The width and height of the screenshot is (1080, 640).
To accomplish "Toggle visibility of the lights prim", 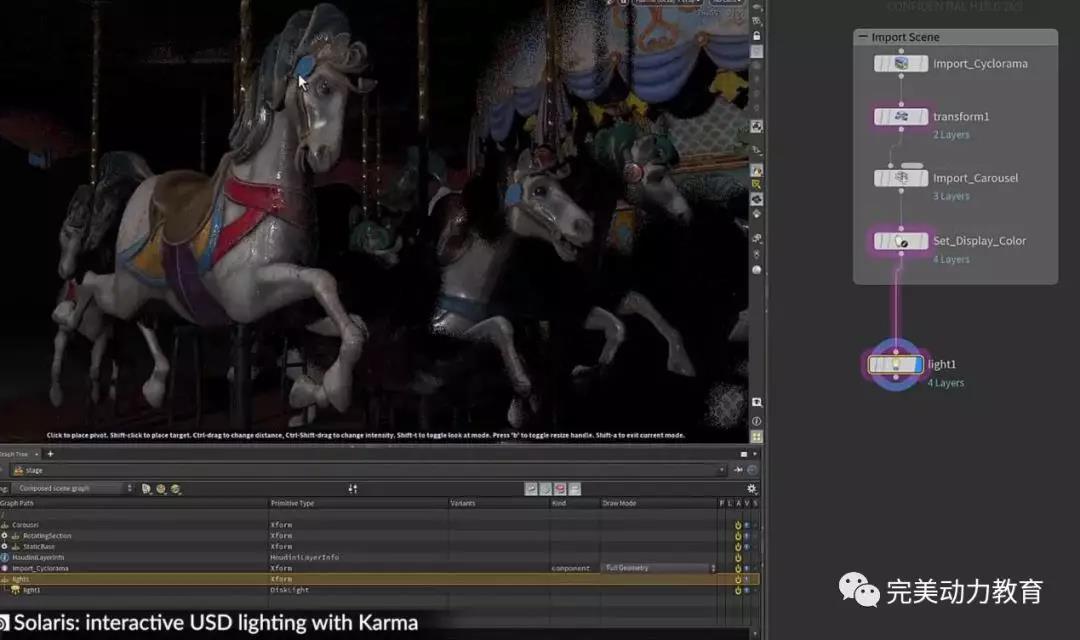I will click(746, 579).
